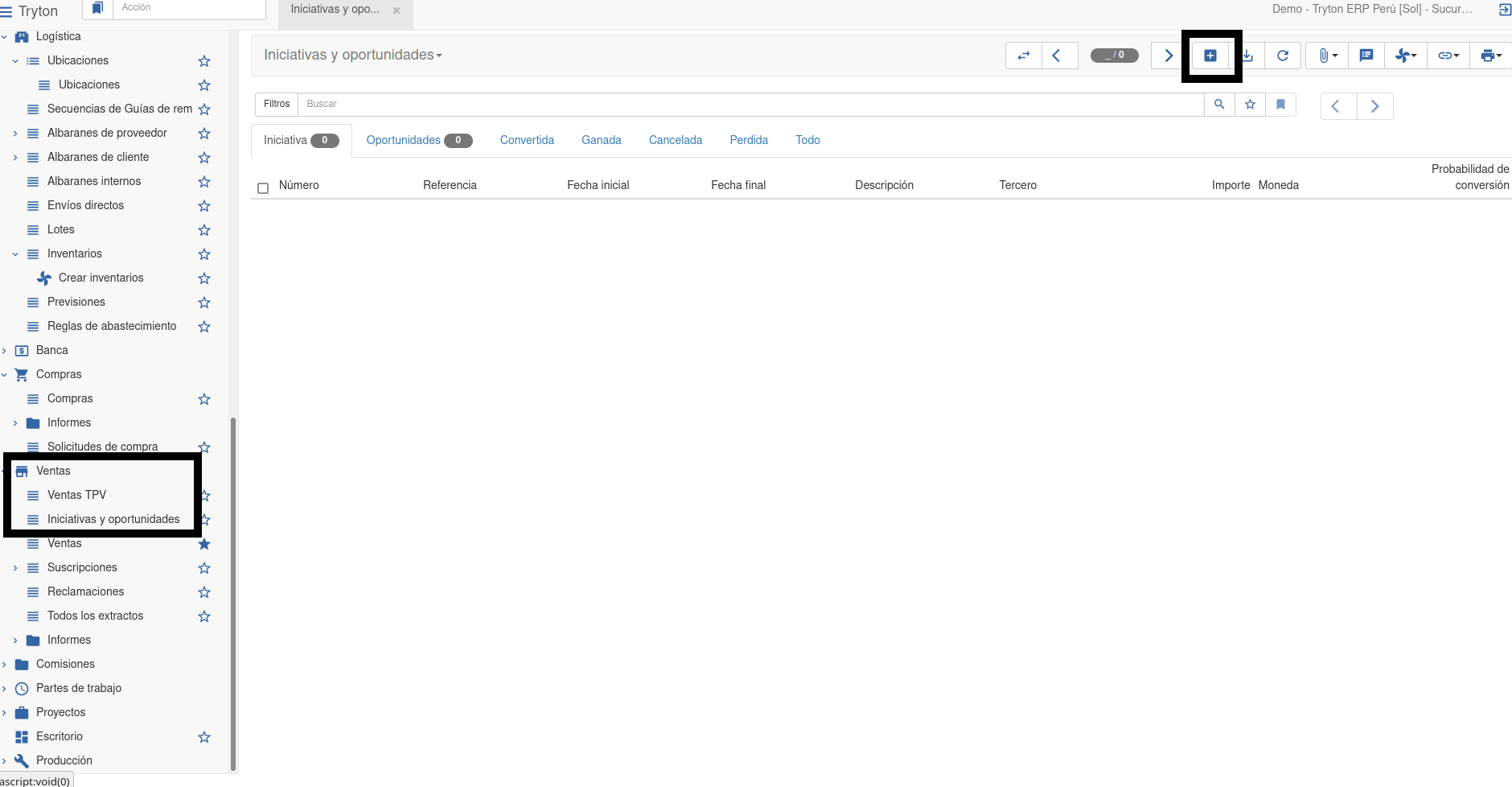Toggle the select-all checkbox by Número
The image size is (1512, 787).
(x=263, y=188)
